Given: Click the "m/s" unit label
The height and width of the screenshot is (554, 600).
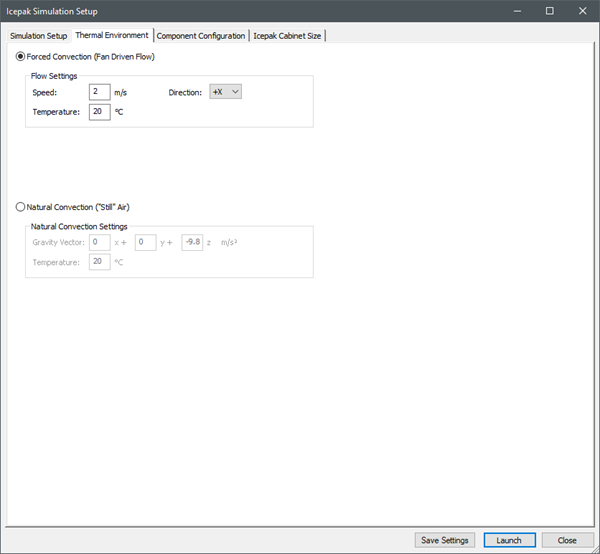Looking at the screenshot, I should [x=121, y=93].
